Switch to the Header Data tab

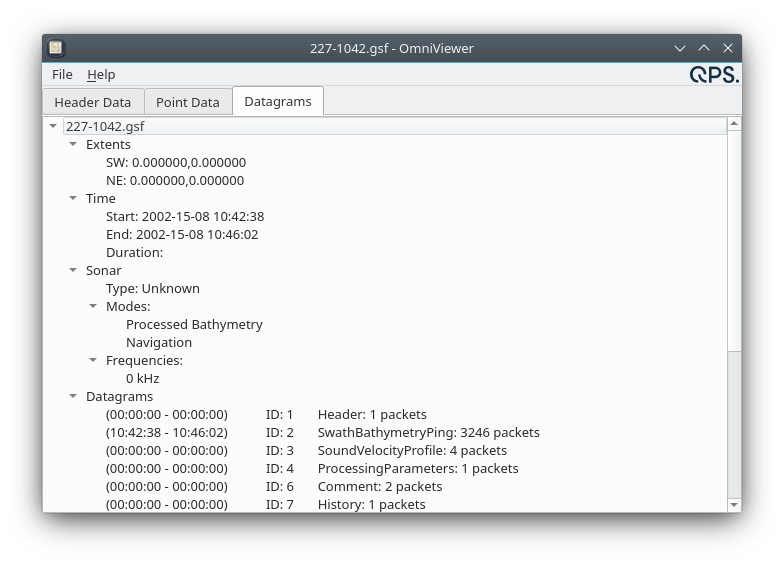[93, 102]
